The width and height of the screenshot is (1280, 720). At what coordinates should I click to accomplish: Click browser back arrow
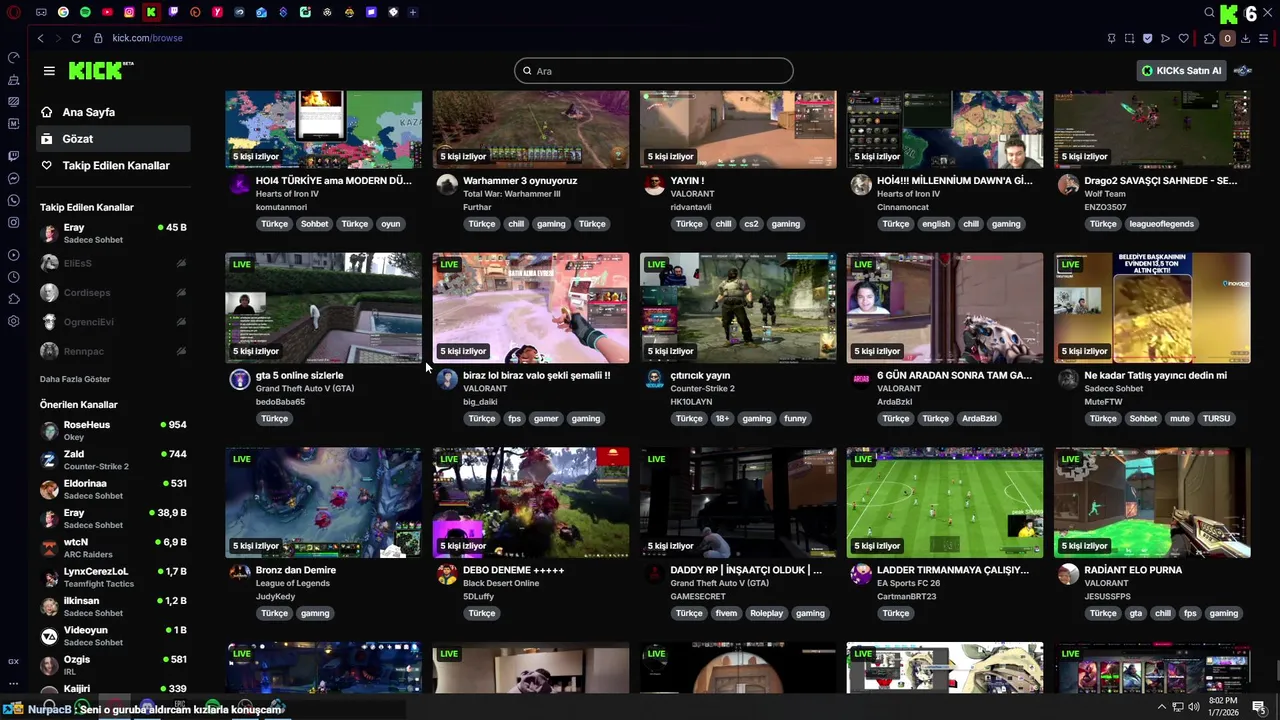(40, 38)
